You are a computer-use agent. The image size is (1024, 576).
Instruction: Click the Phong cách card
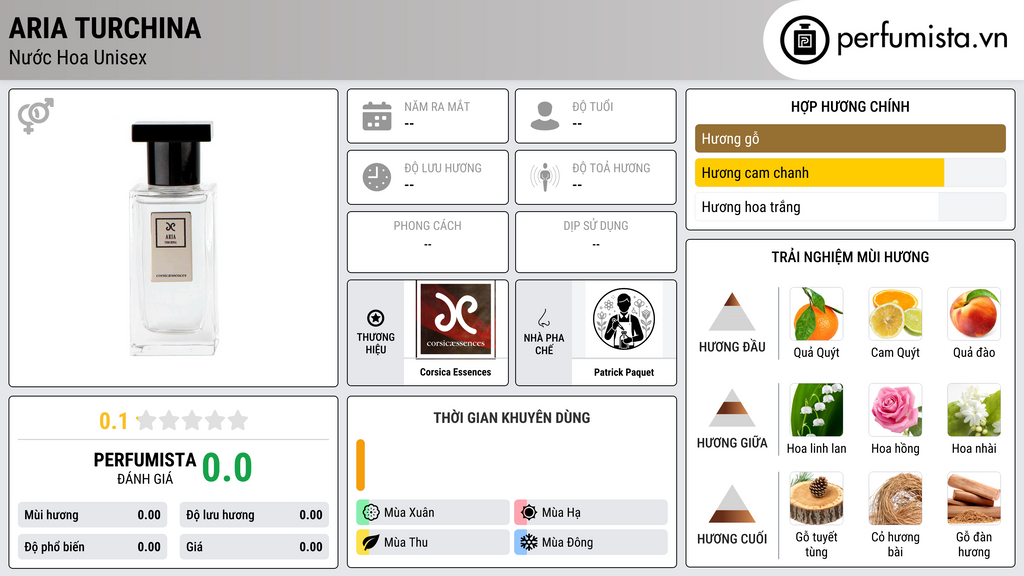point(428,242)
